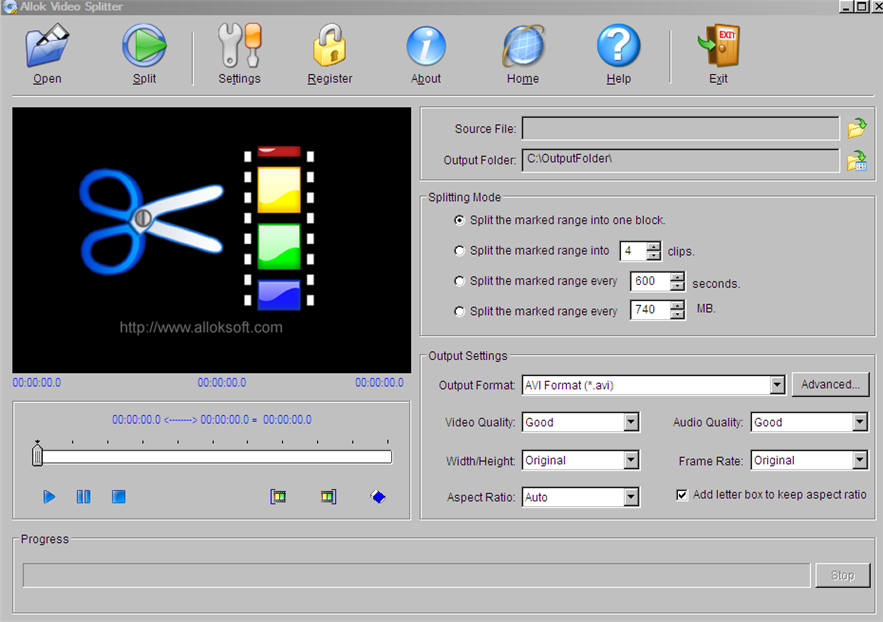Pause playback with the pause button
This screenshot has height=622, width=883.
pos(84,497)
